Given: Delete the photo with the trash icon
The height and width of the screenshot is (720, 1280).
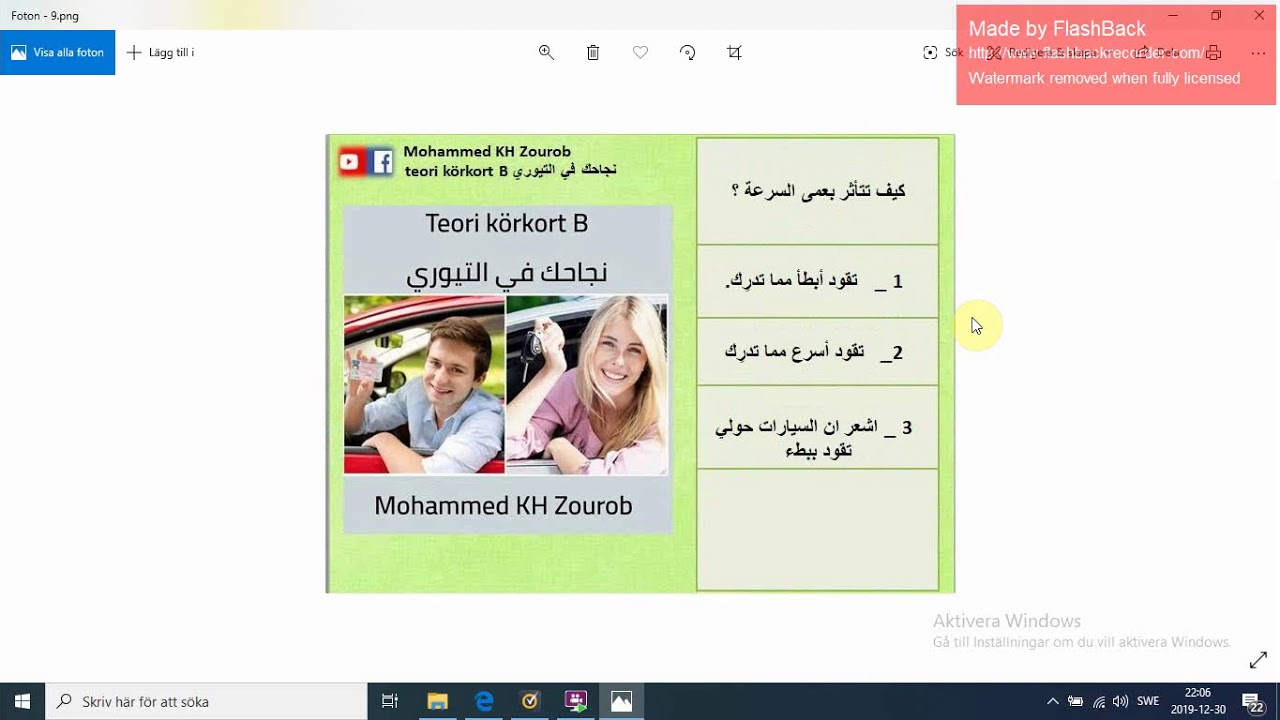Looking at the screenshot, I should pyautogui.click(x=593, y=53).
